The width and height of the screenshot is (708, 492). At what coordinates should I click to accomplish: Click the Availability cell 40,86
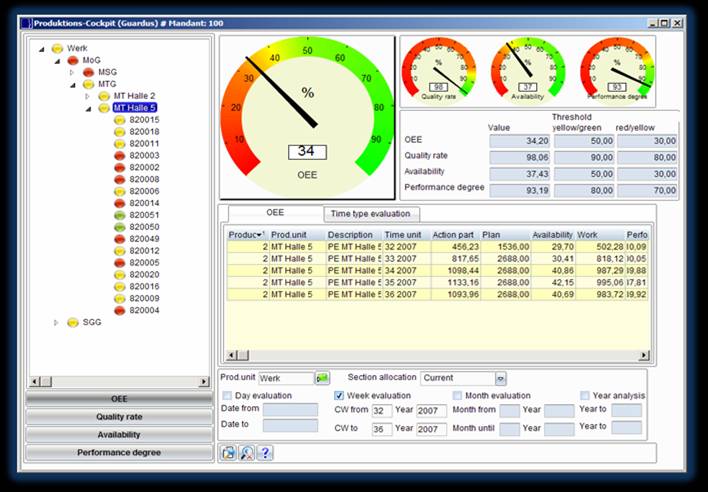553,271
